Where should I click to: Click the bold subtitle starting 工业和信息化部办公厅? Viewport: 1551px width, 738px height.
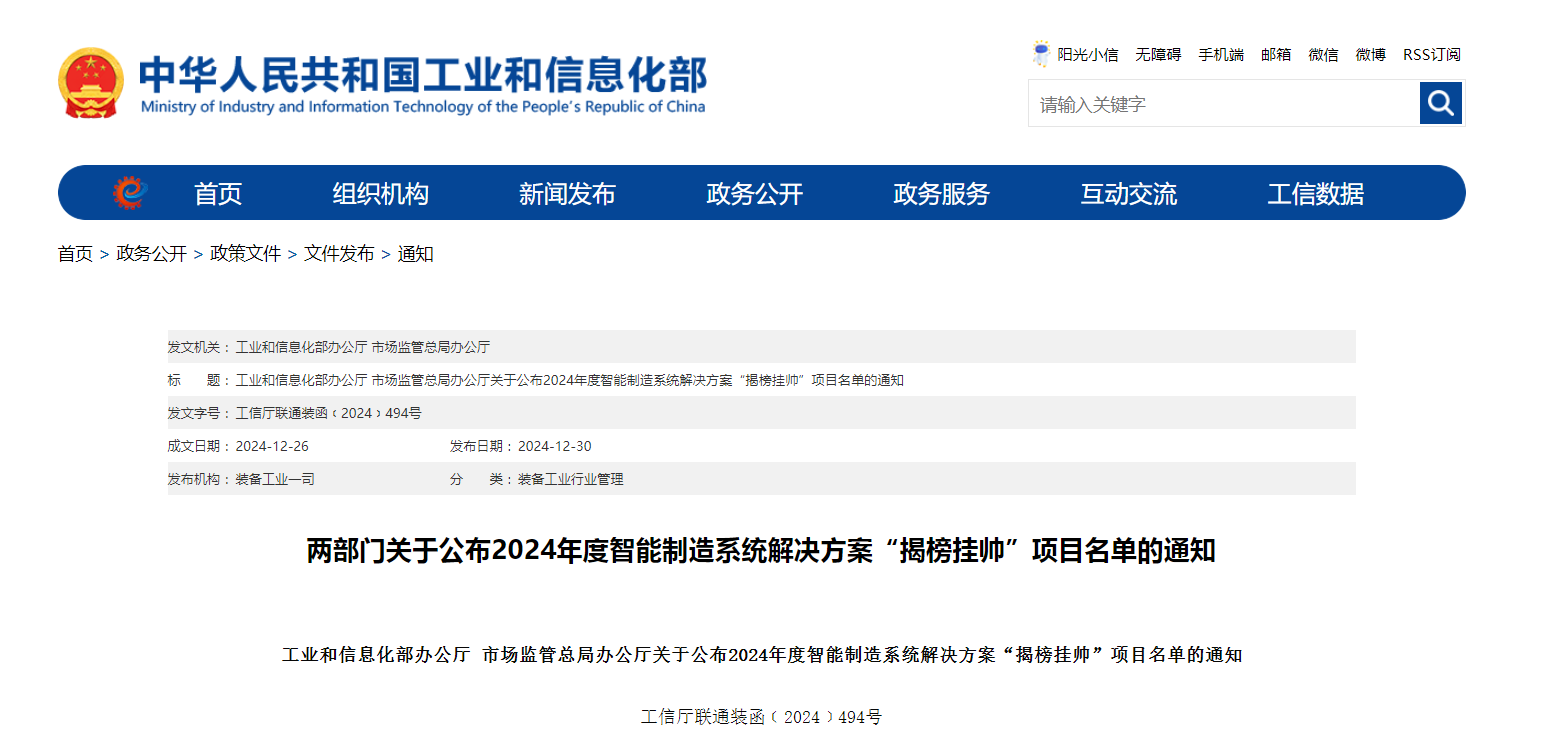click(x=762, y=655)
